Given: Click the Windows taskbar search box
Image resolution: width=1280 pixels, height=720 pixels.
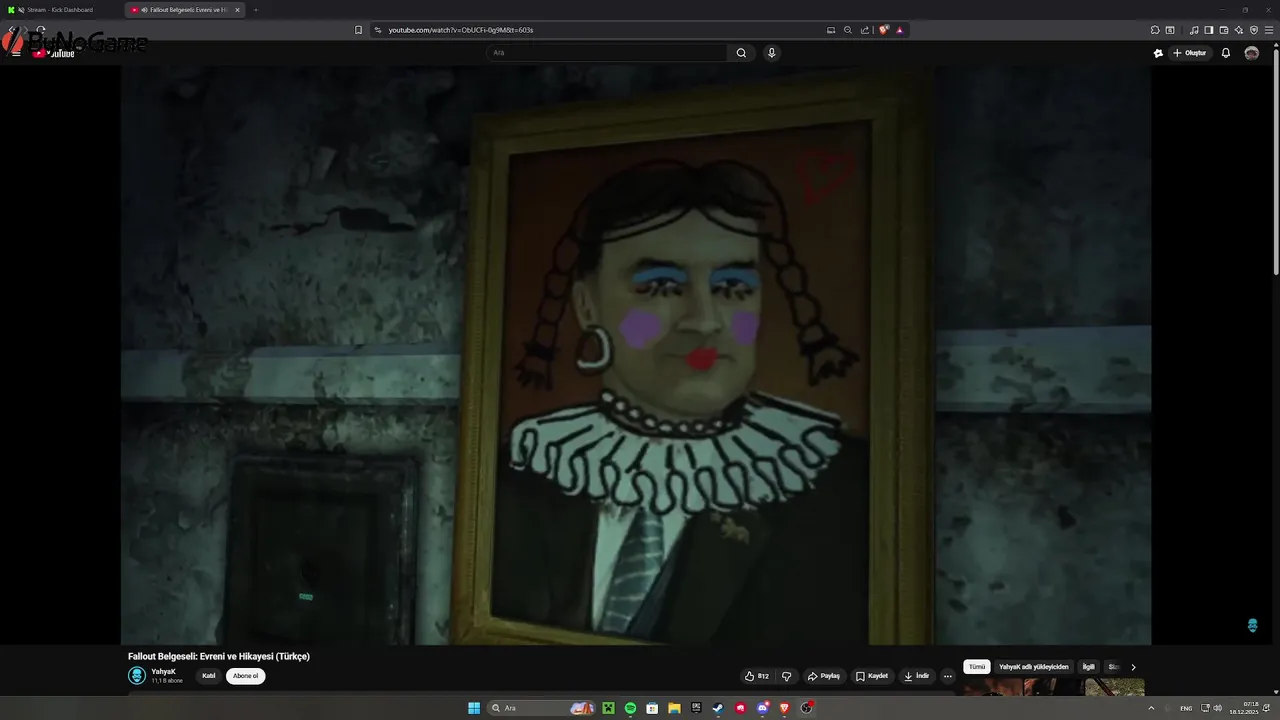Looking at the screenshot, I should (541, 708).
